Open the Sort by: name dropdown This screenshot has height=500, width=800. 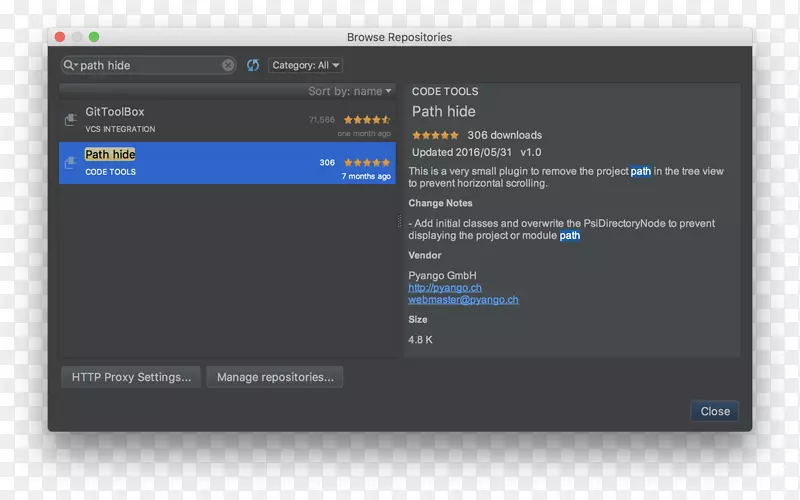coord(350,91)
